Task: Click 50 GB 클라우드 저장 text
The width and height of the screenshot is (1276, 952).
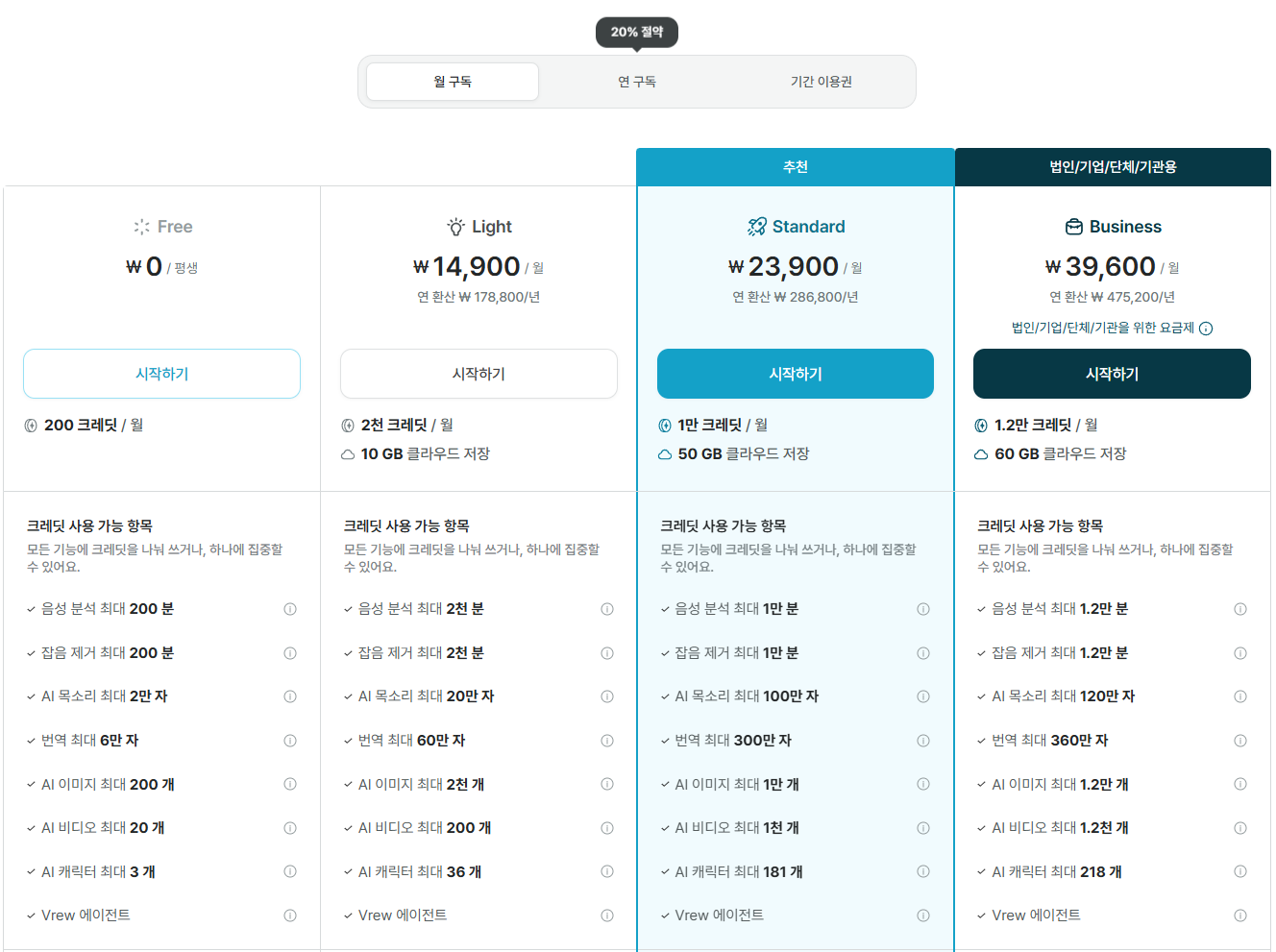Action: coord(744,453)
